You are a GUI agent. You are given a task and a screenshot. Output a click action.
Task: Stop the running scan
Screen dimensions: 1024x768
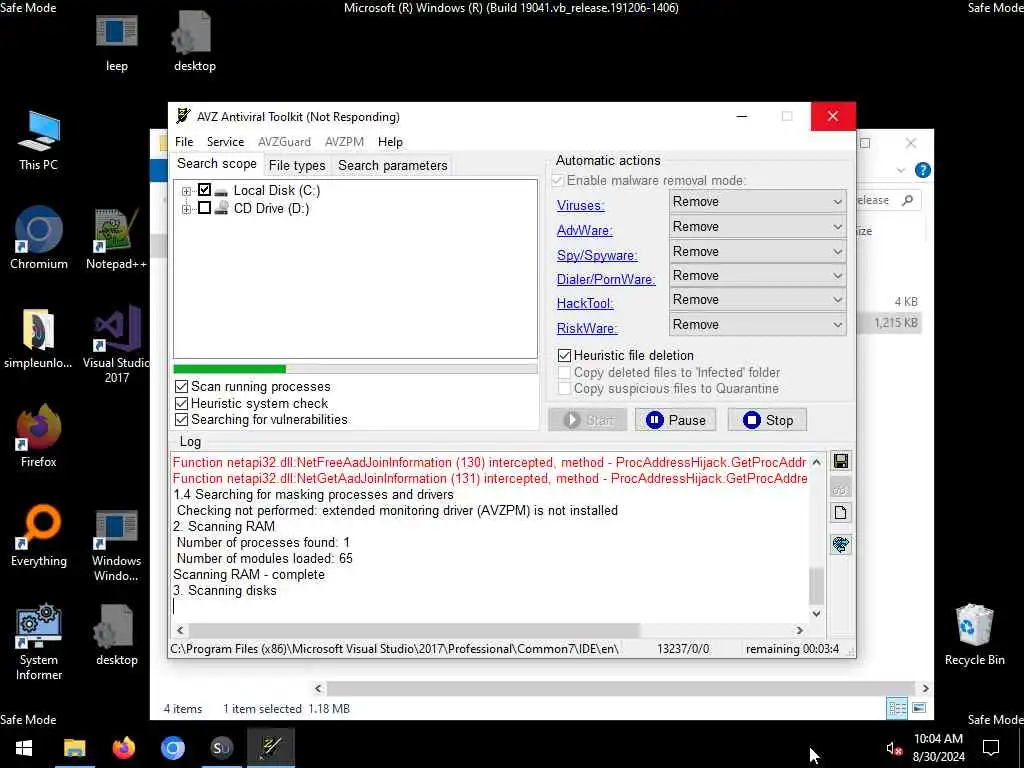[767, 420]
